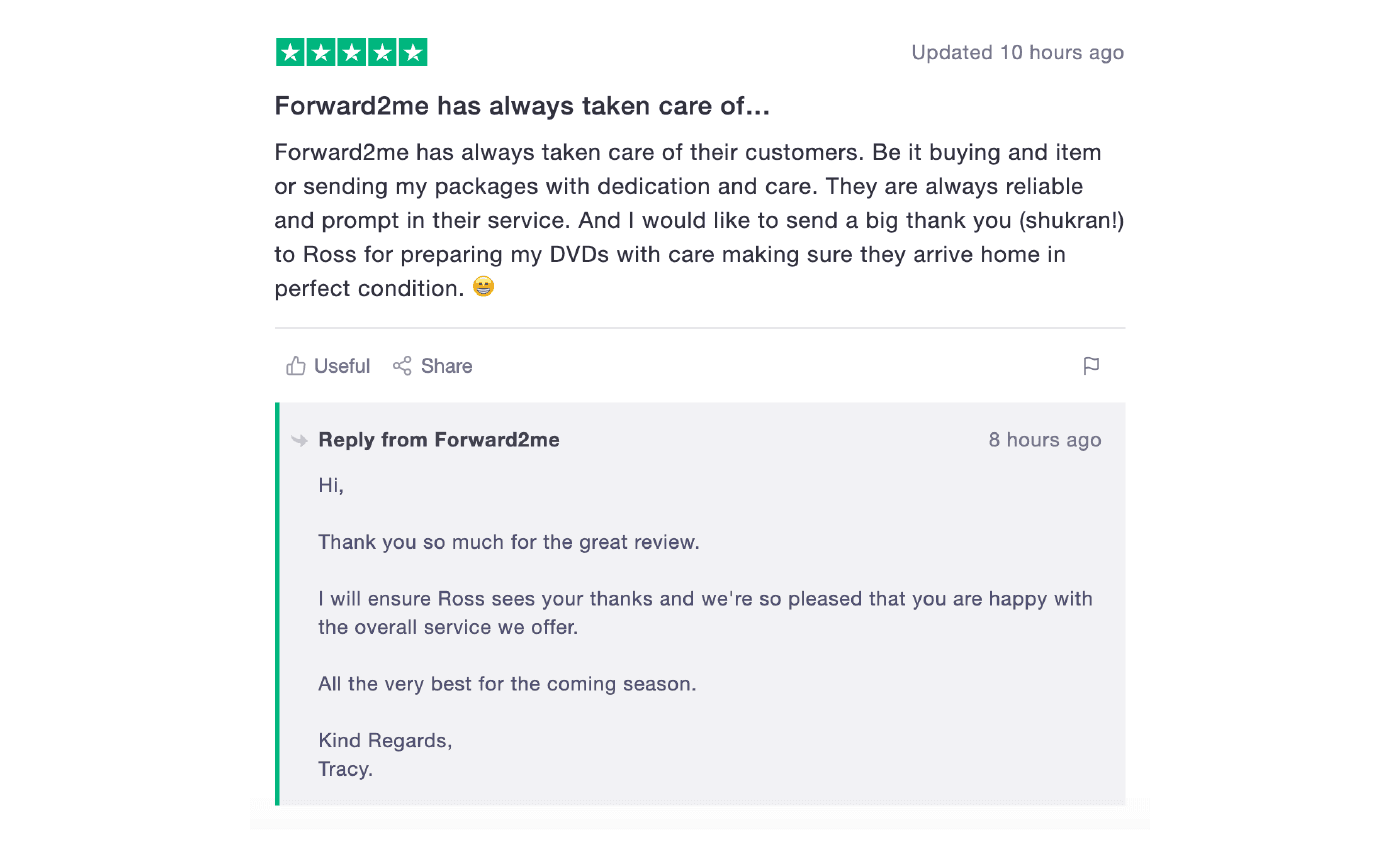
Task: Click the Share icon beside the Share label
Action: [x=404, y=366]
